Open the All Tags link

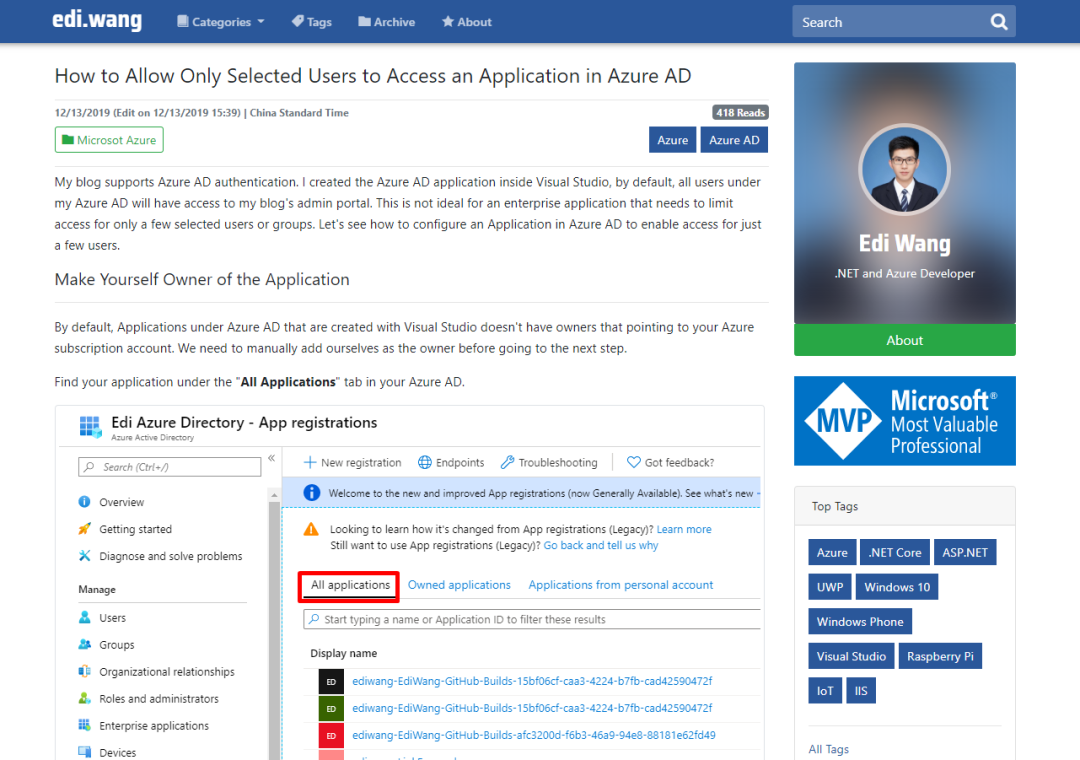coord(829,749)
